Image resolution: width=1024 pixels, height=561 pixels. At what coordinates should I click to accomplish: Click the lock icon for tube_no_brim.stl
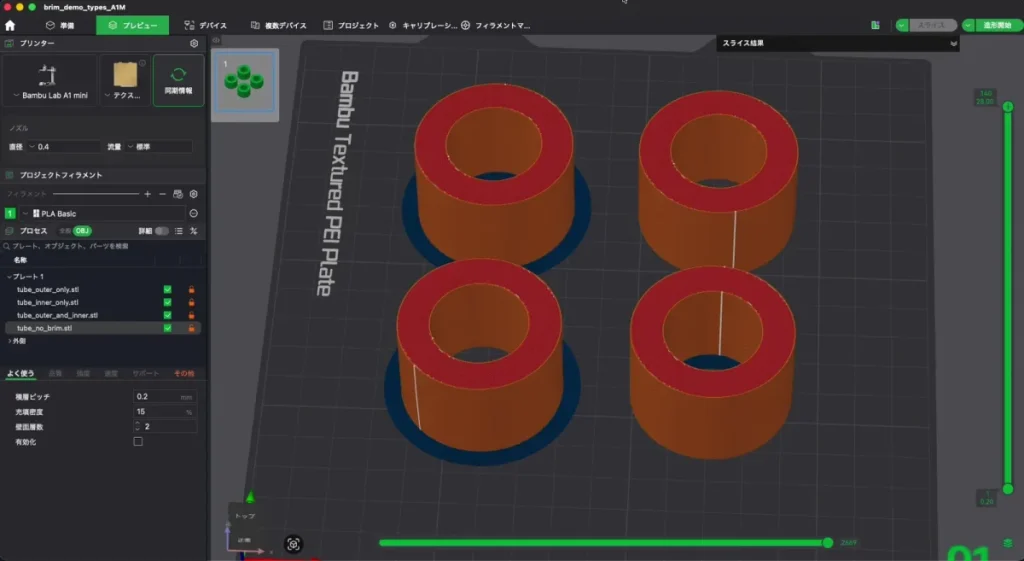click(x=191, y=328)
